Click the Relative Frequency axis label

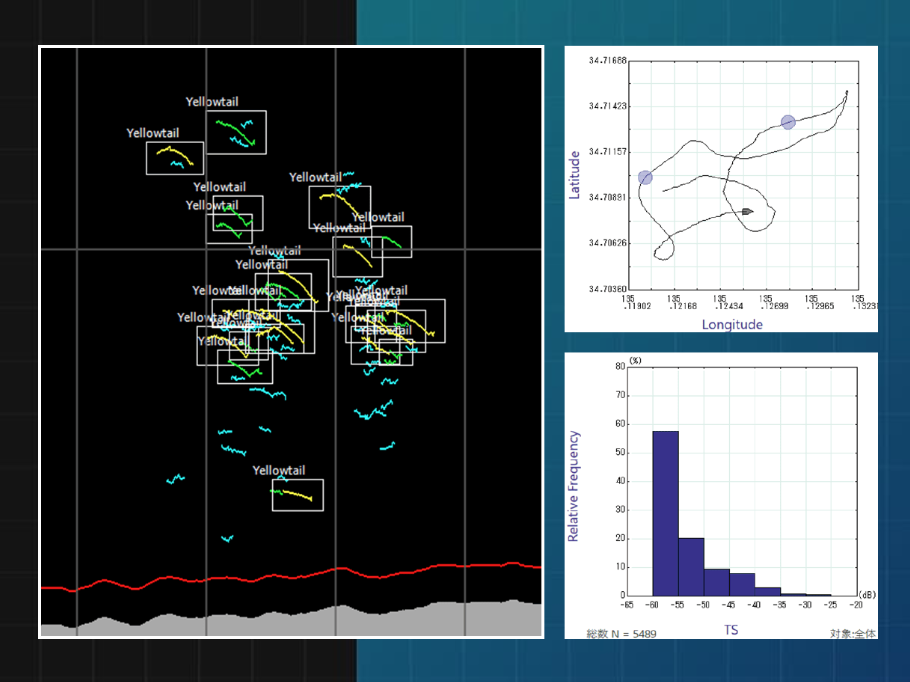tap(574, 486)
